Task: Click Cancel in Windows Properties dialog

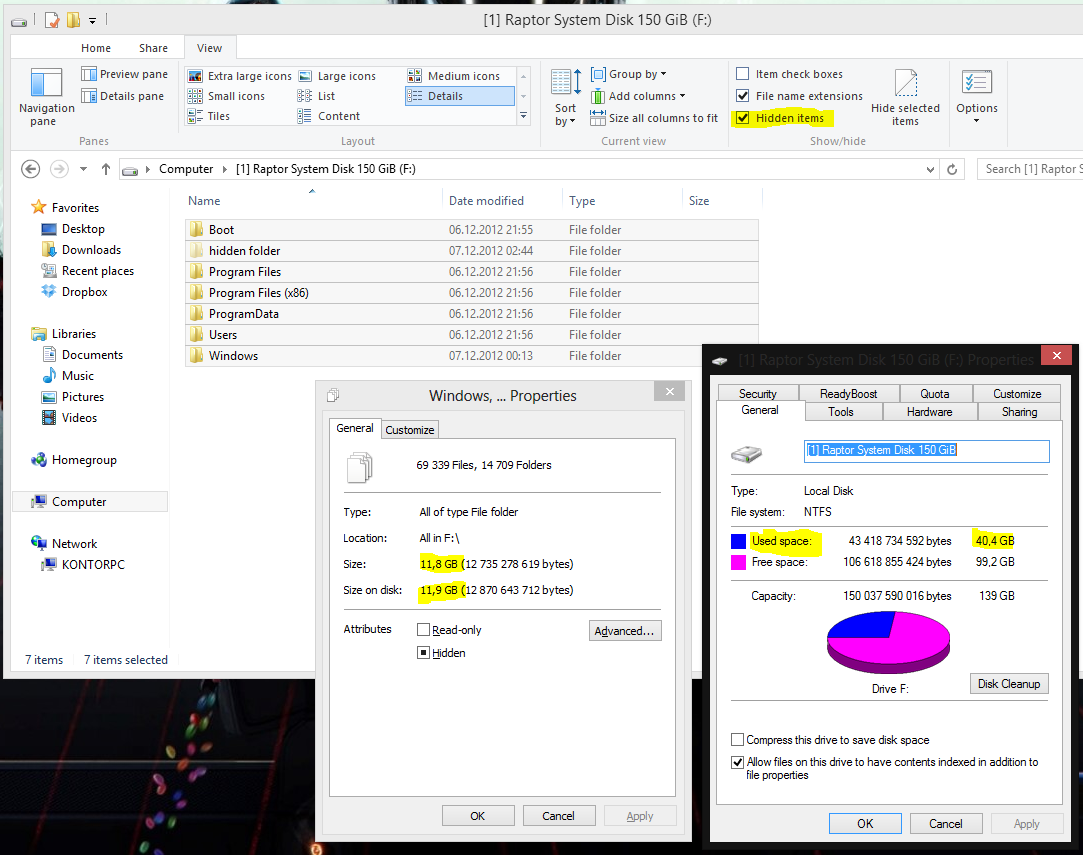Action: pos(558,816)
